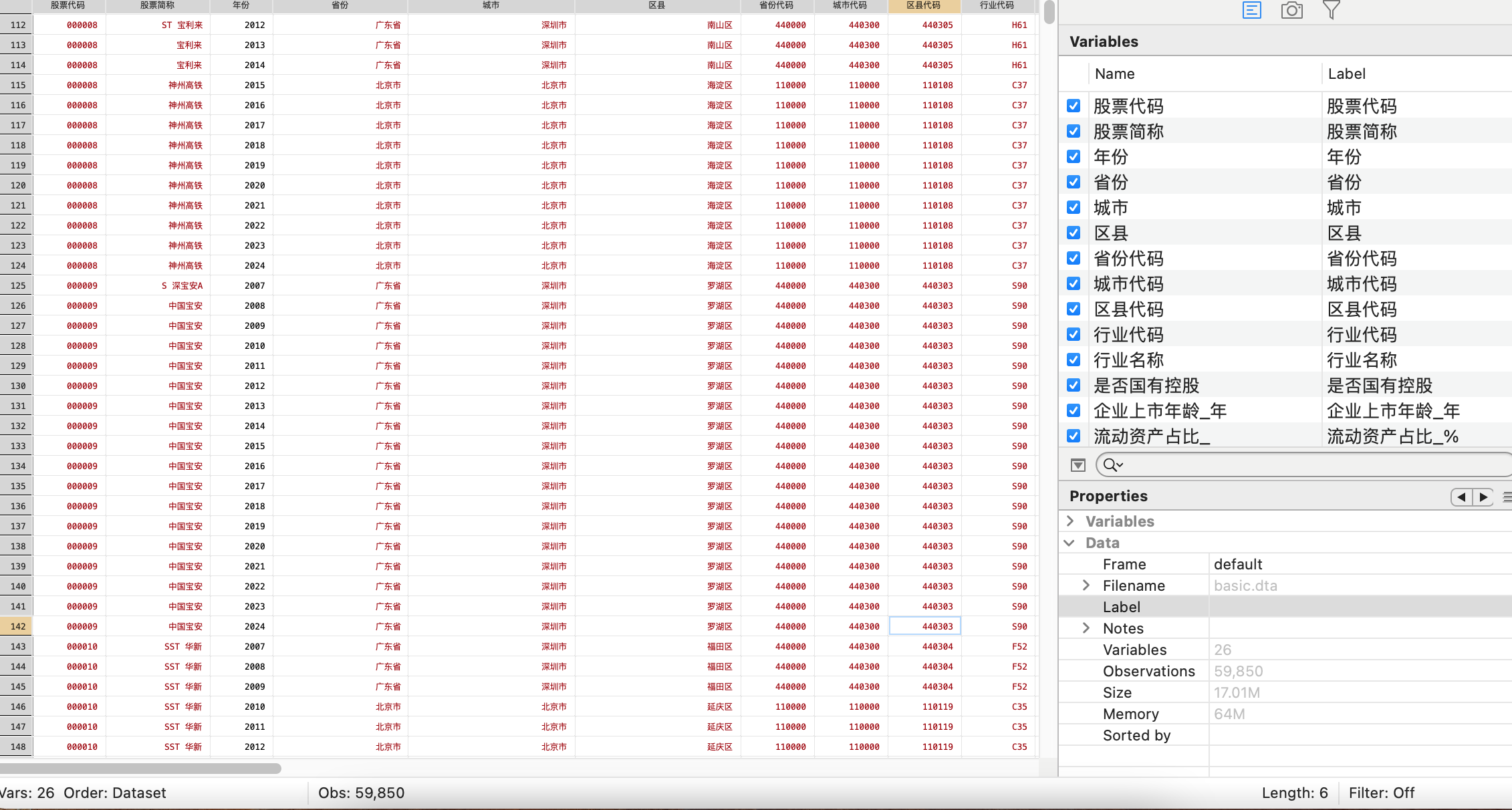This screenshot has width=1512, height=810.
Task: Collapse the Data properties section
Action: [1069, 543]
